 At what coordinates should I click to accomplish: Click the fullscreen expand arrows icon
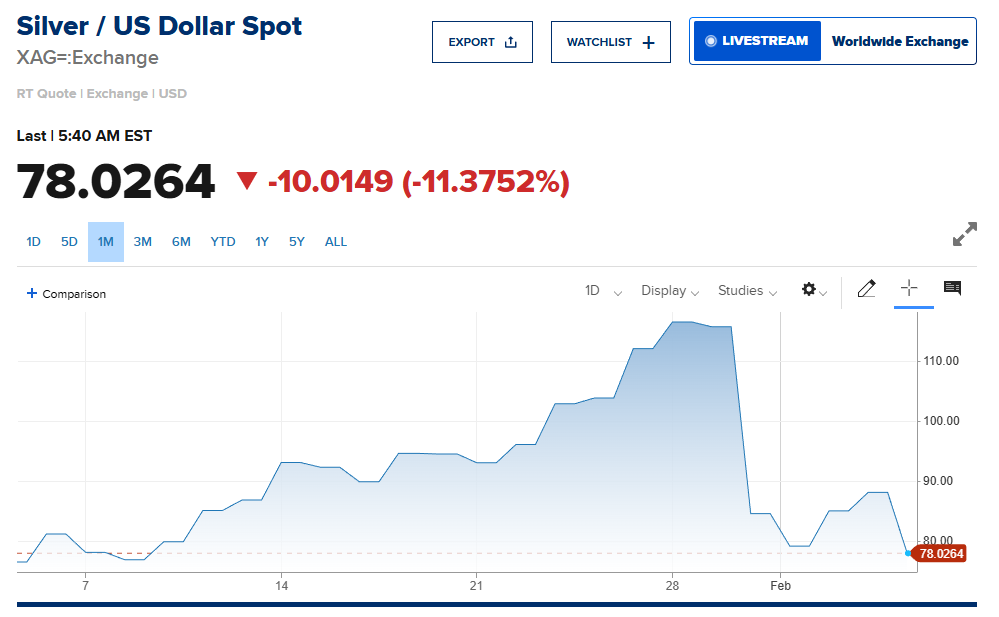(964, 235)
